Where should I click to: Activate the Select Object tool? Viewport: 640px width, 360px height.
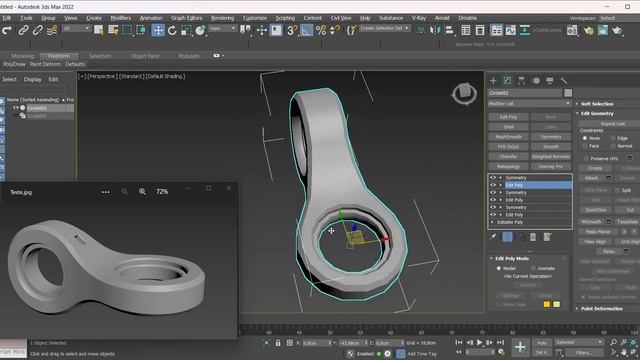[x=98, y=30]
